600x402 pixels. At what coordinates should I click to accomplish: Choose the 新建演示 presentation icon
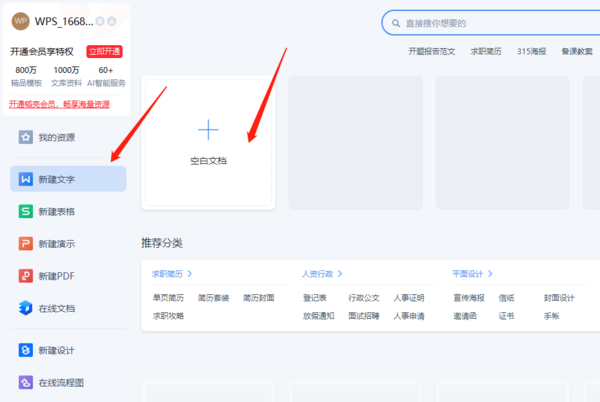click(26, 243)
